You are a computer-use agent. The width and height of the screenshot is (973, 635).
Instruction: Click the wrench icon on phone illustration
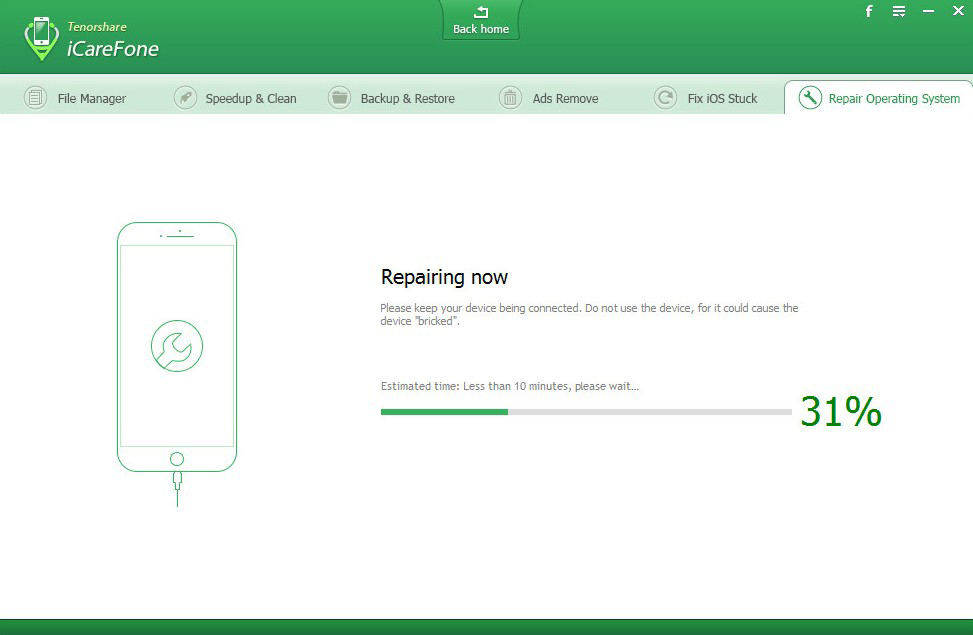177,346
